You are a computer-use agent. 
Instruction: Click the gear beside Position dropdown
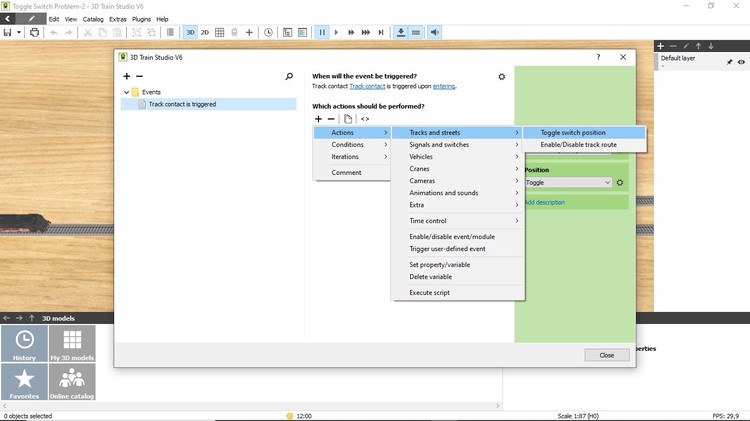coord(620,182)
